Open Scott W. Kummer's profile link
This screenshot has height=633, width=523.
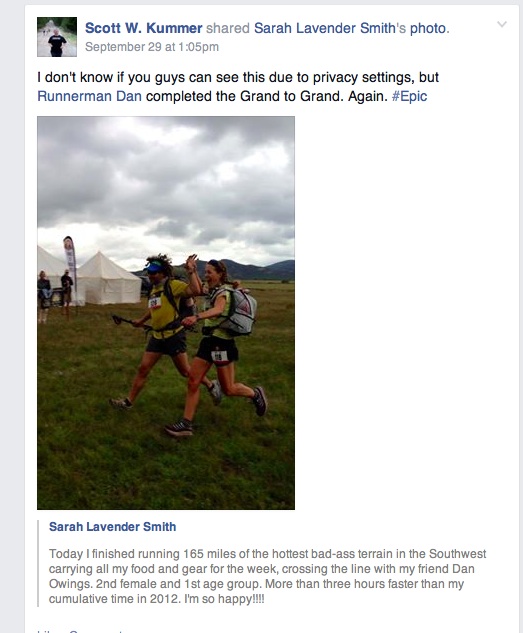tap(144, 28)
